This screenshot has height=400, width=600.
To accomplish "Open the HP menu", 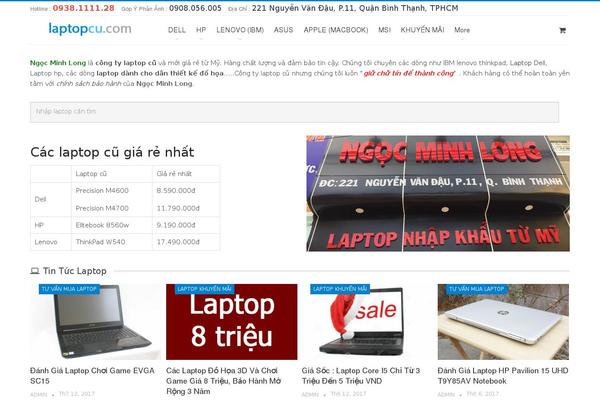I will pos(201,30).
